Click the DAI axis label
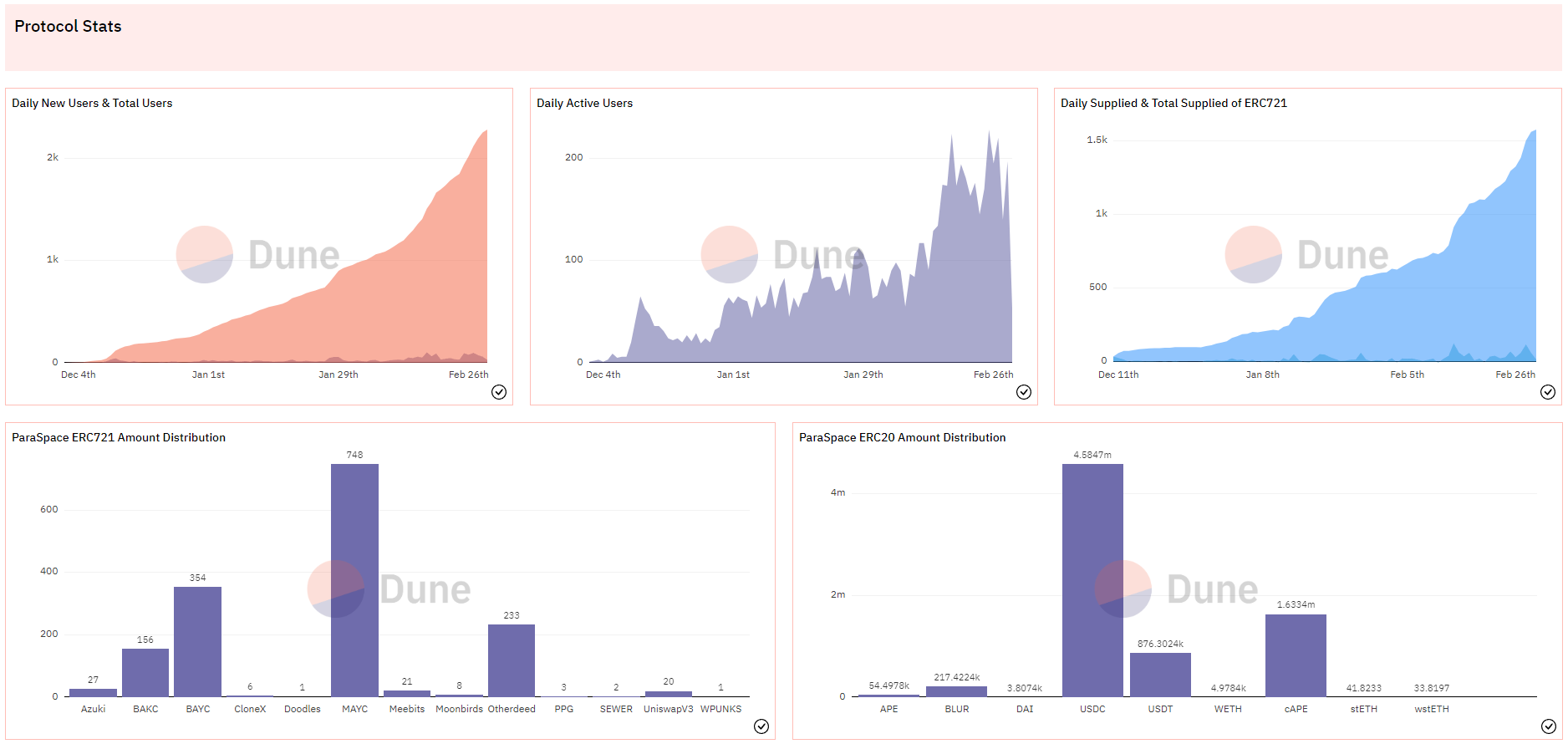This screenshot has height=744, width=1568. coord(1025,709)
